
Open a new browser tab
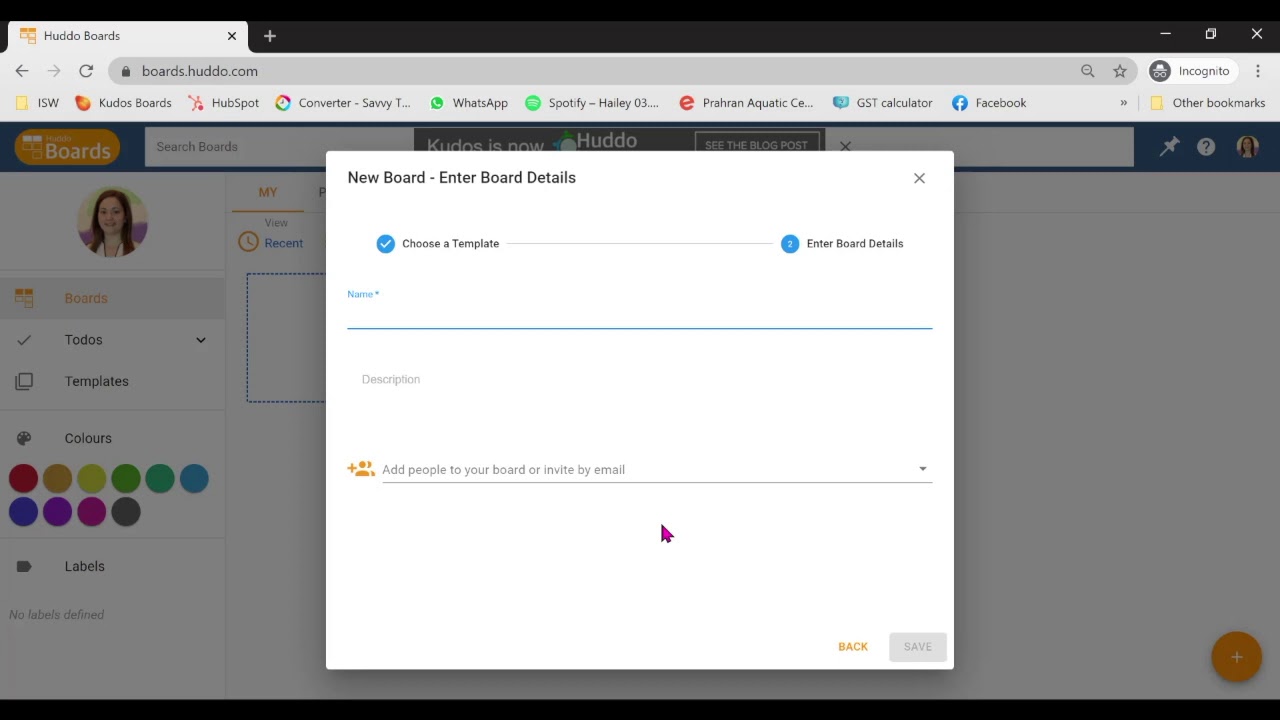coord(269,36)
